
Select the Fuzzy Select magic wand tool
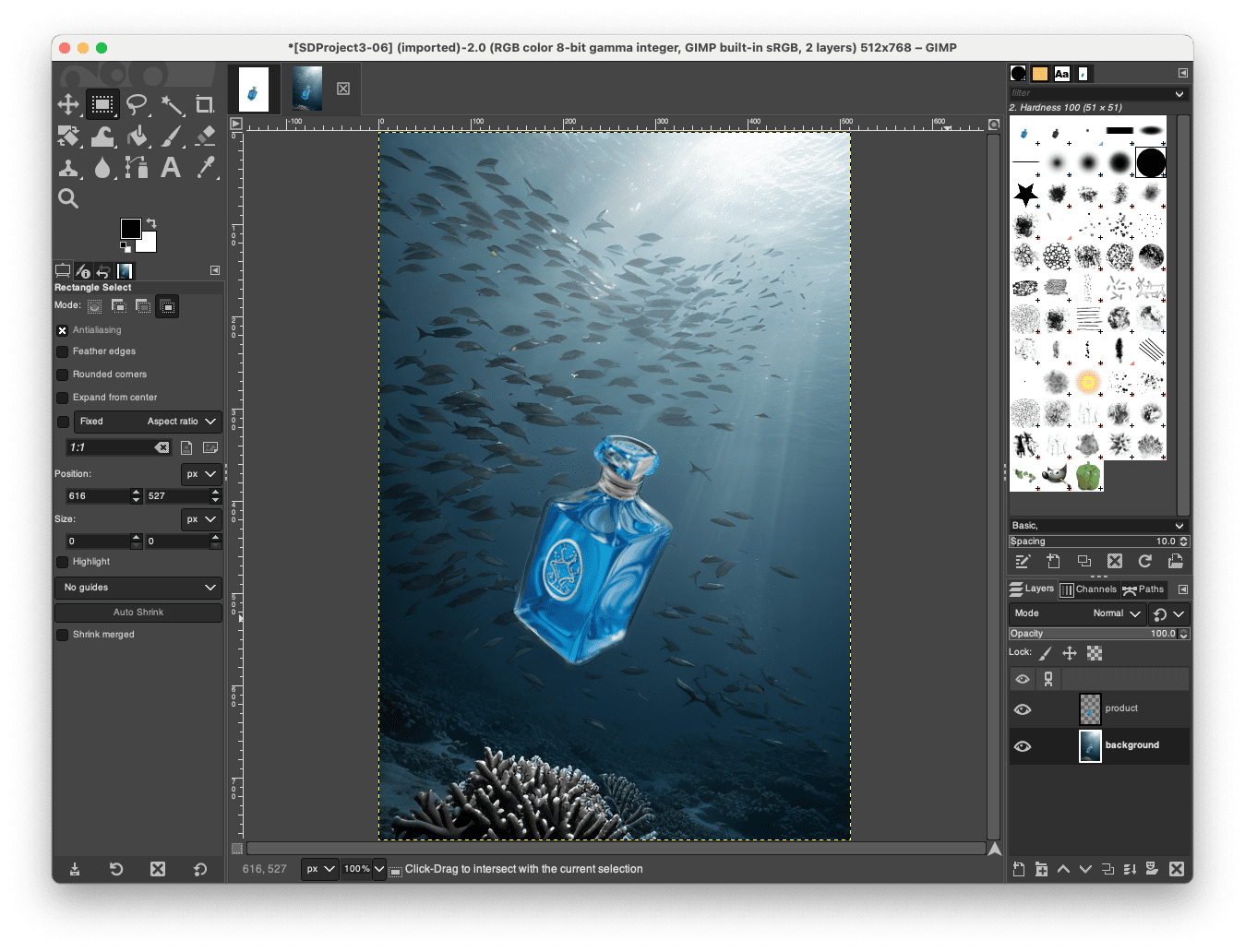172,104
